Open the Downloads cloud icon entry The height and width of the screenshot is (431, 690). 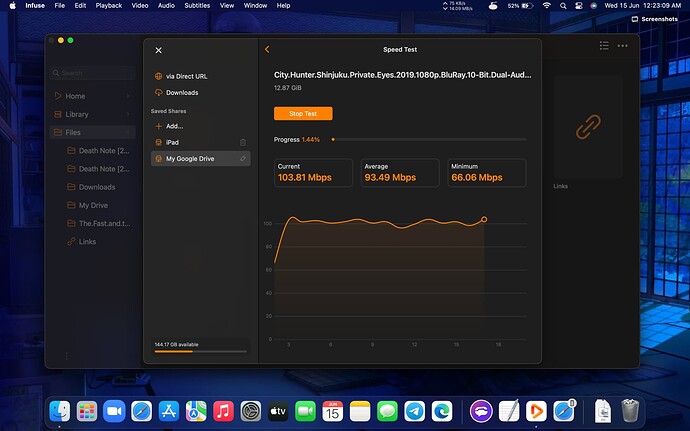pos(158,92)
